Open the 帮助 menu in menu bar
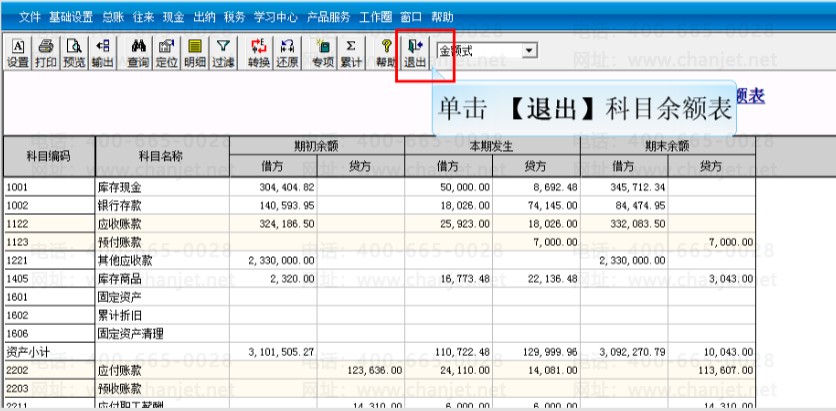This screenshot has width=836, height=411. point(442,17)
